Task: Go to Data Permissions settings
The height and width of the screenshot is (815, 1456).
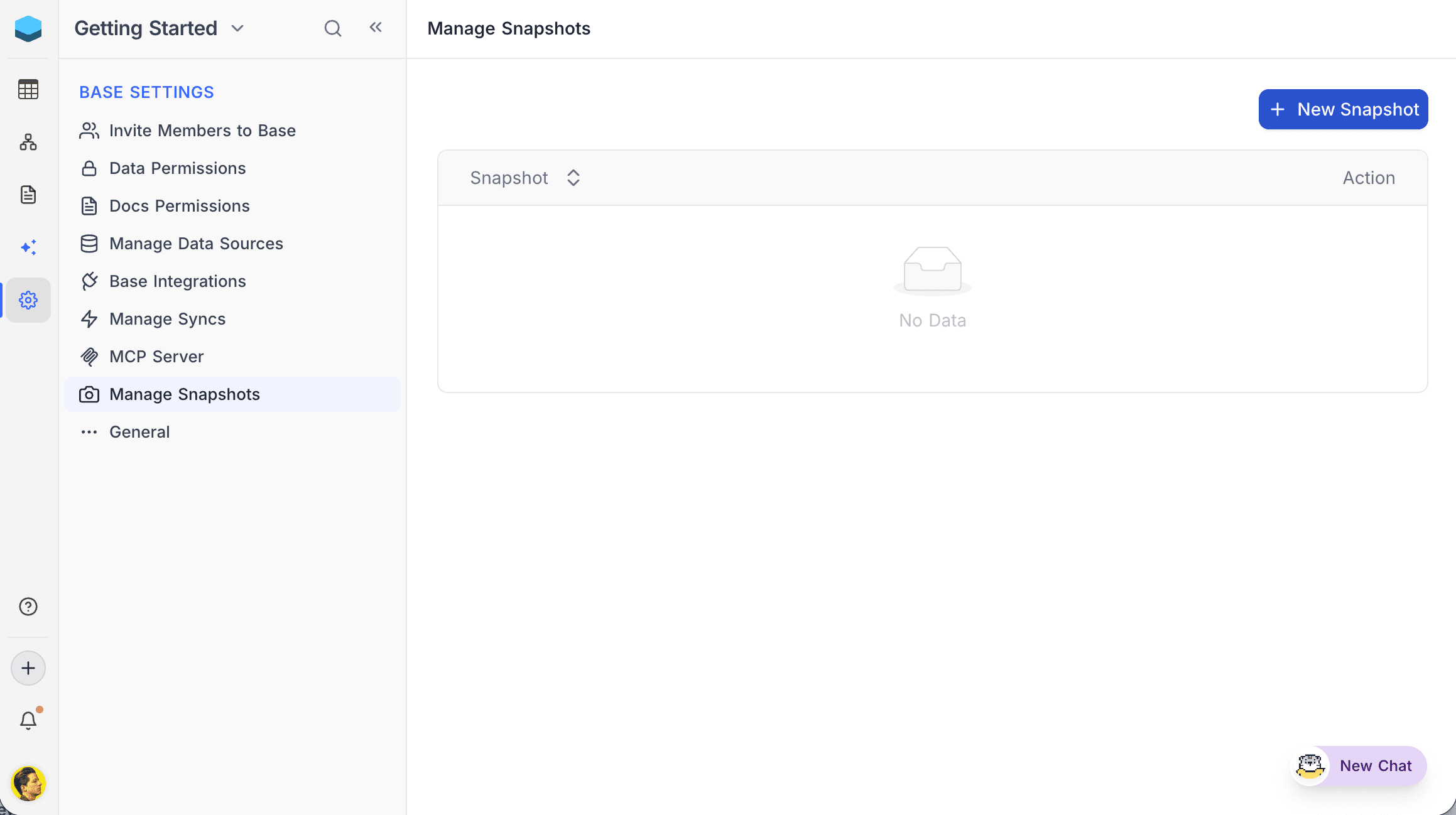Action: [x=177, y=168]
